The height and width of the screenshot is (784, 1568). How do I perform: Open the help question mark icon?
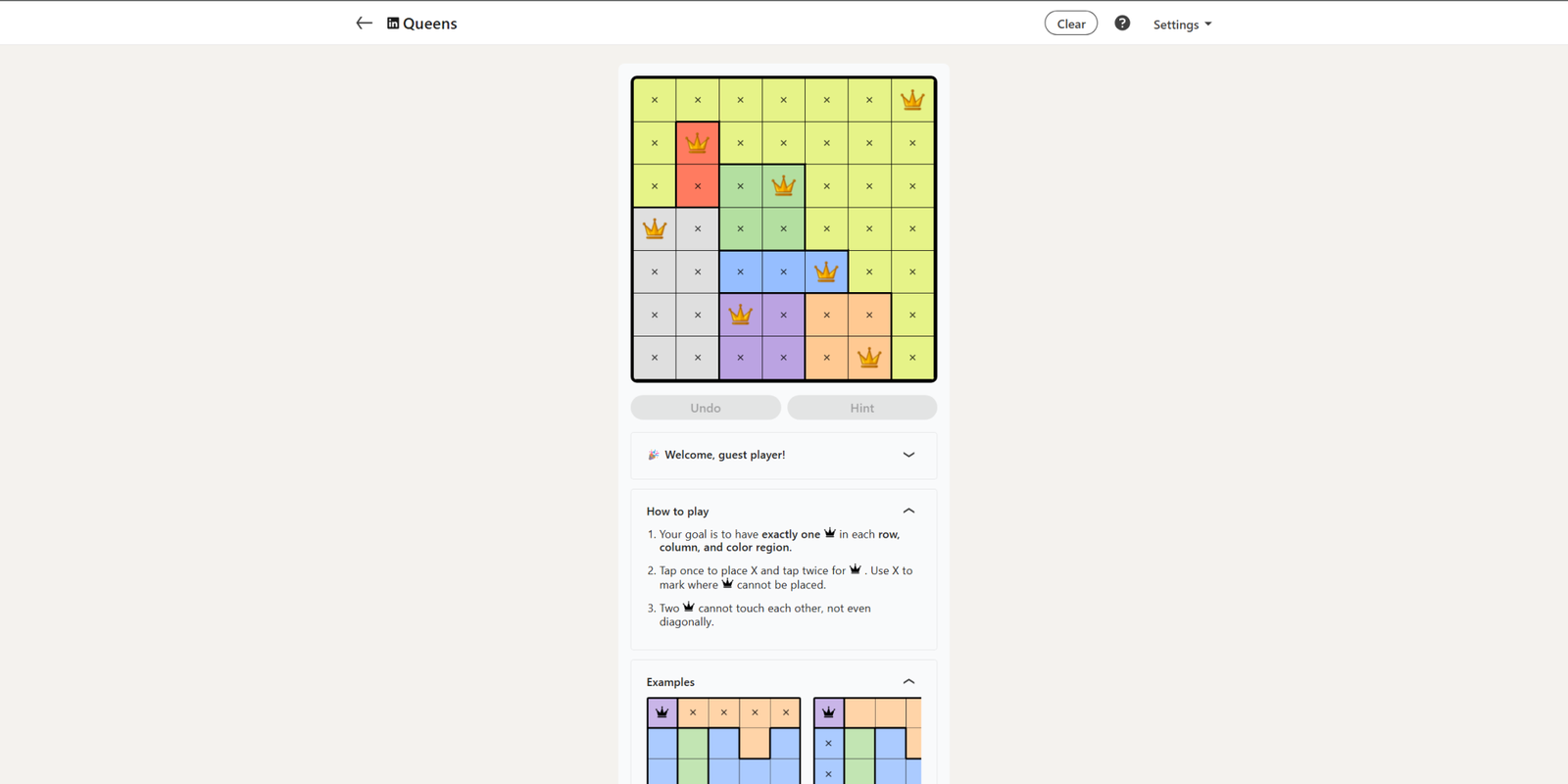(x=1122, y=24)
